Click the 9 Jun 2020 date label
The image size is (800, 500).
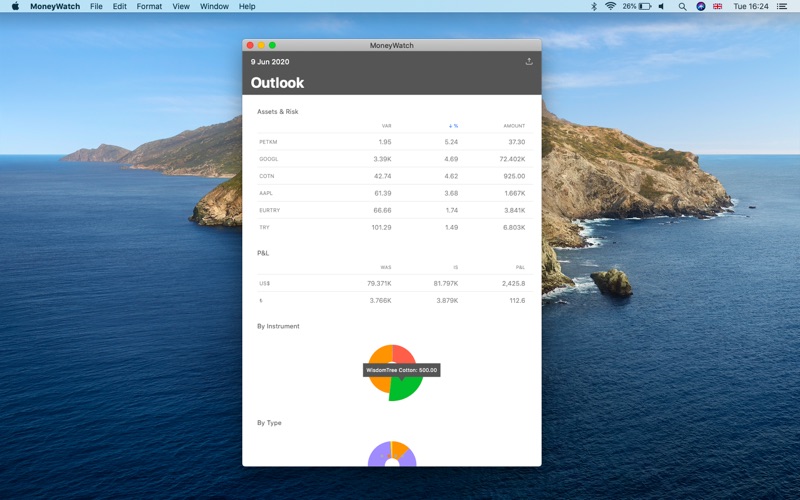pyautogui.click(x=270, y=62)
